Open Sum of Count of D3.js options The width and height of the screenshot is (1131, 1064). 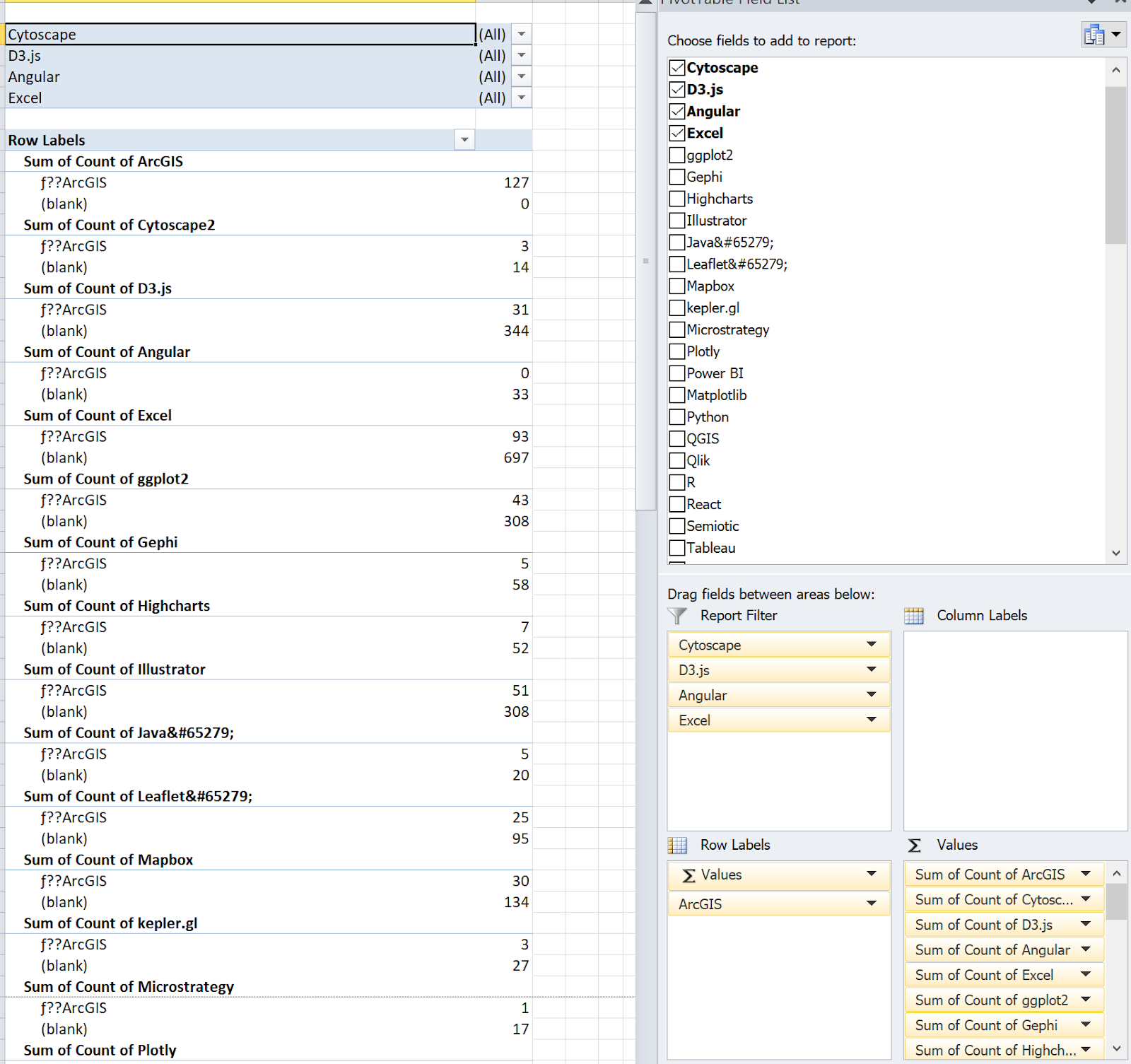(1086, 925)
